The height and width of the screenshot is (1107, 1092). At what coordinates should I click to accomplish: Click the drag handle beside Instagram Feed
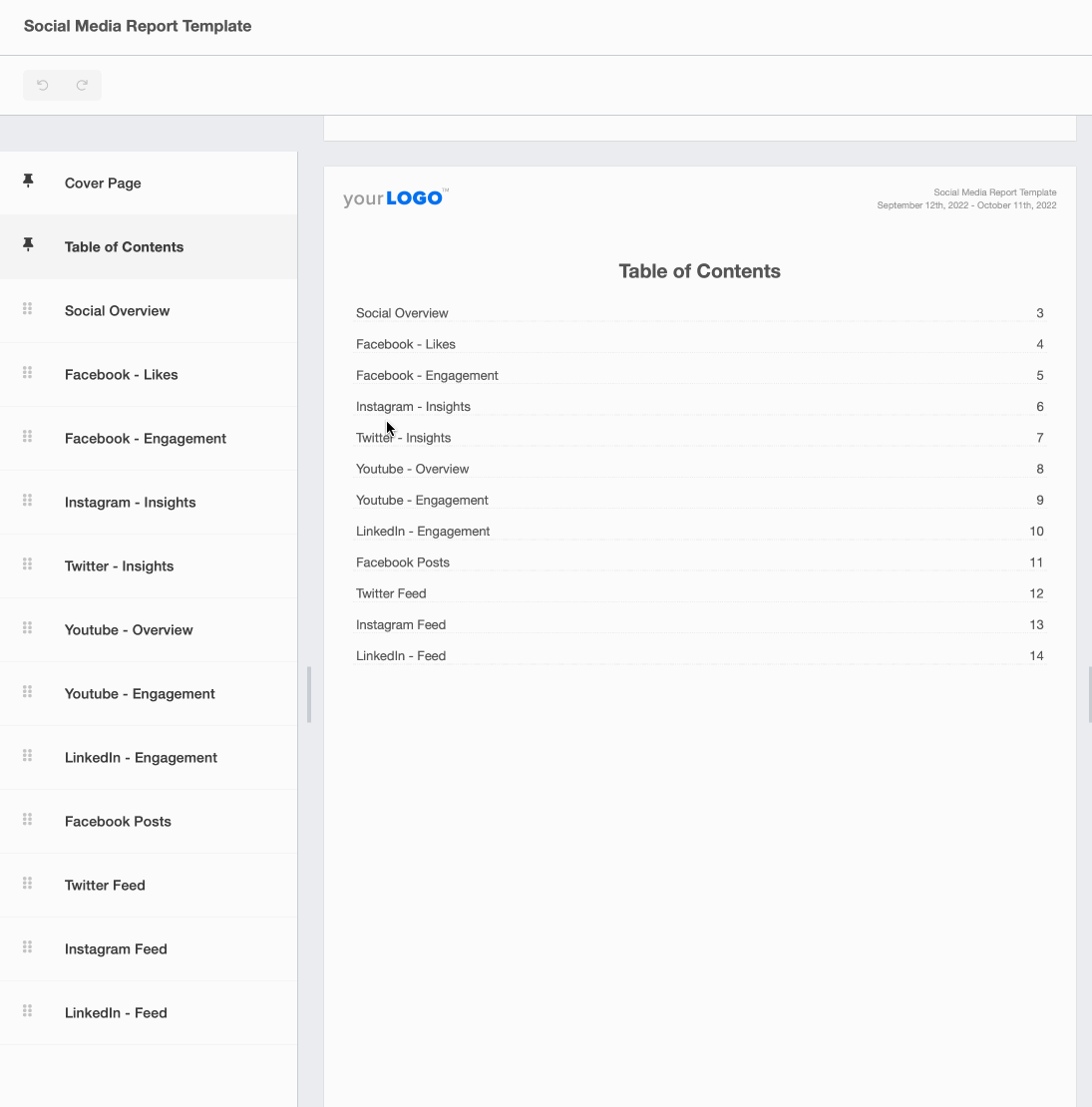27,946
